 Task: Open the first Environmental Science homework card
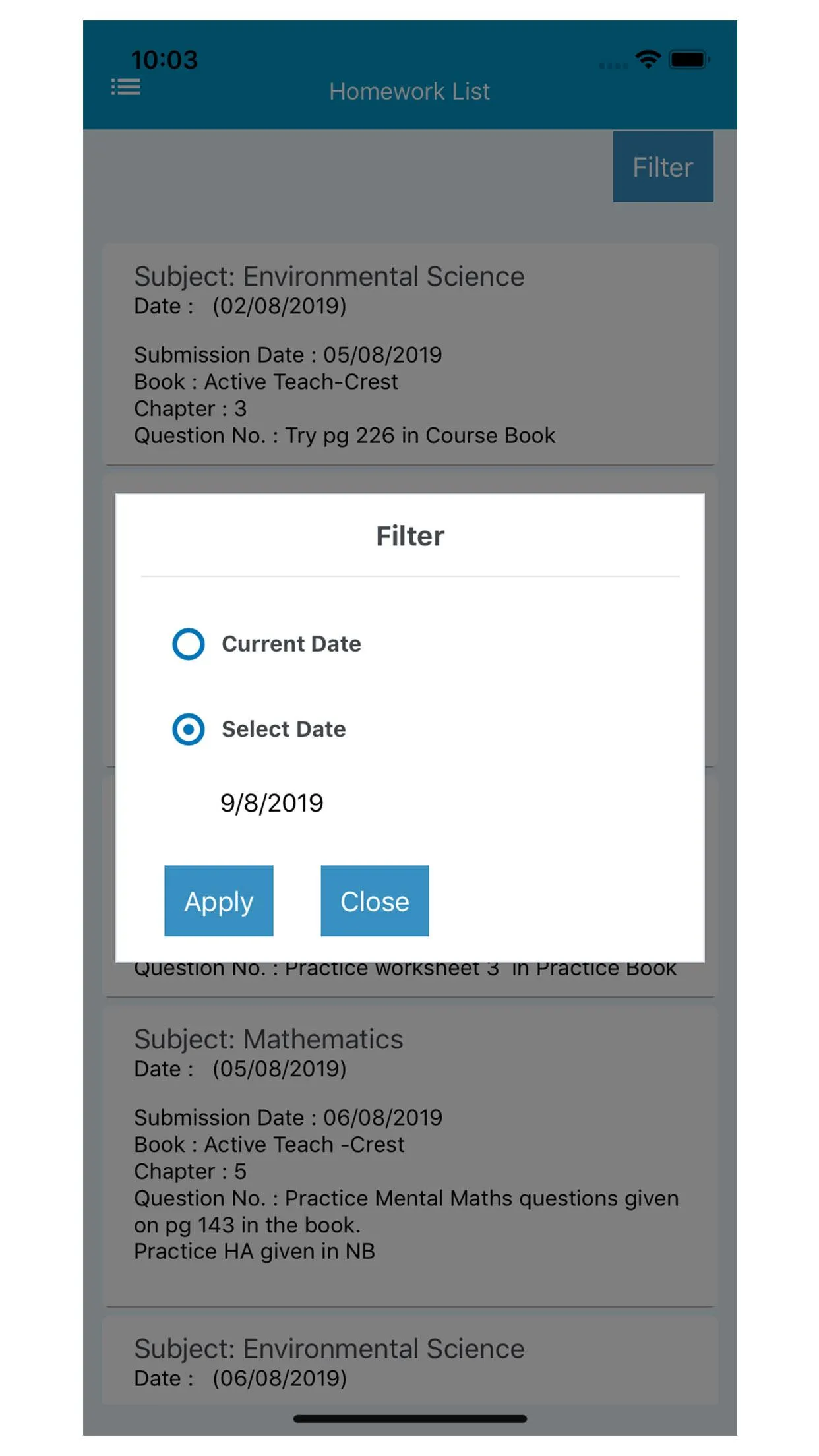point(409,355)
